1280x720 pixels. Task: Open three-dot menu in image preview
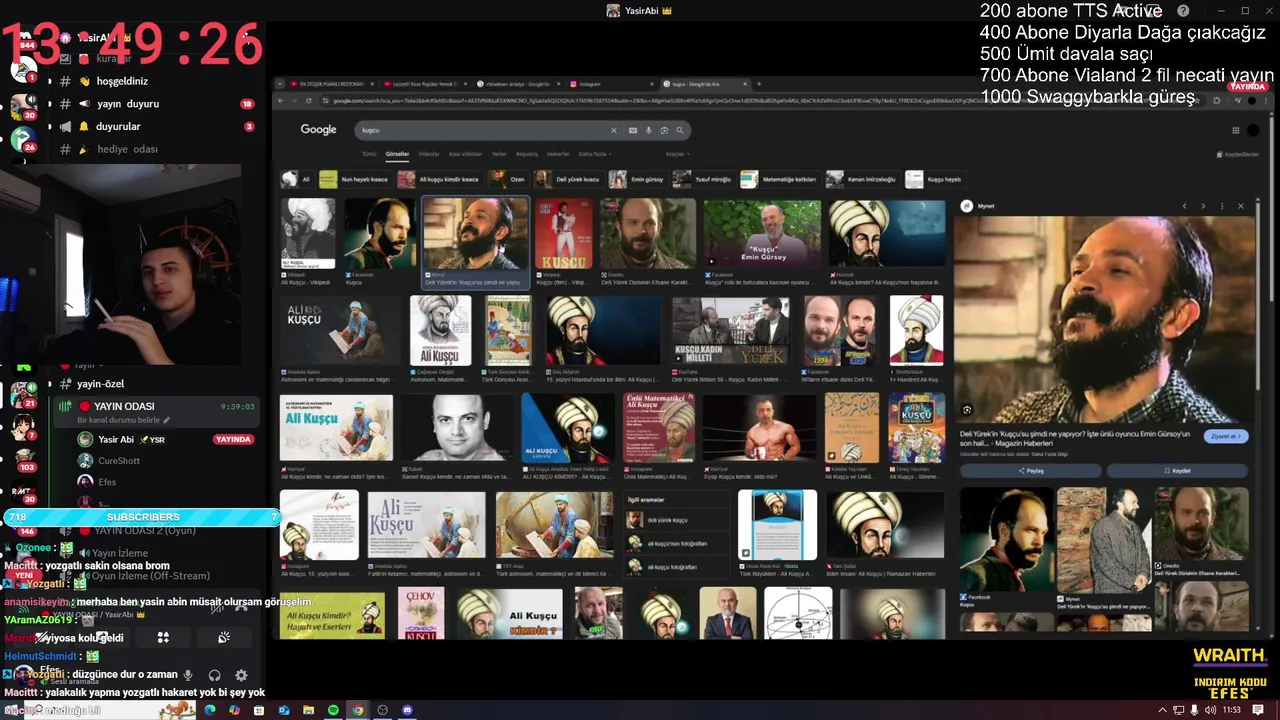point(1222,206)
